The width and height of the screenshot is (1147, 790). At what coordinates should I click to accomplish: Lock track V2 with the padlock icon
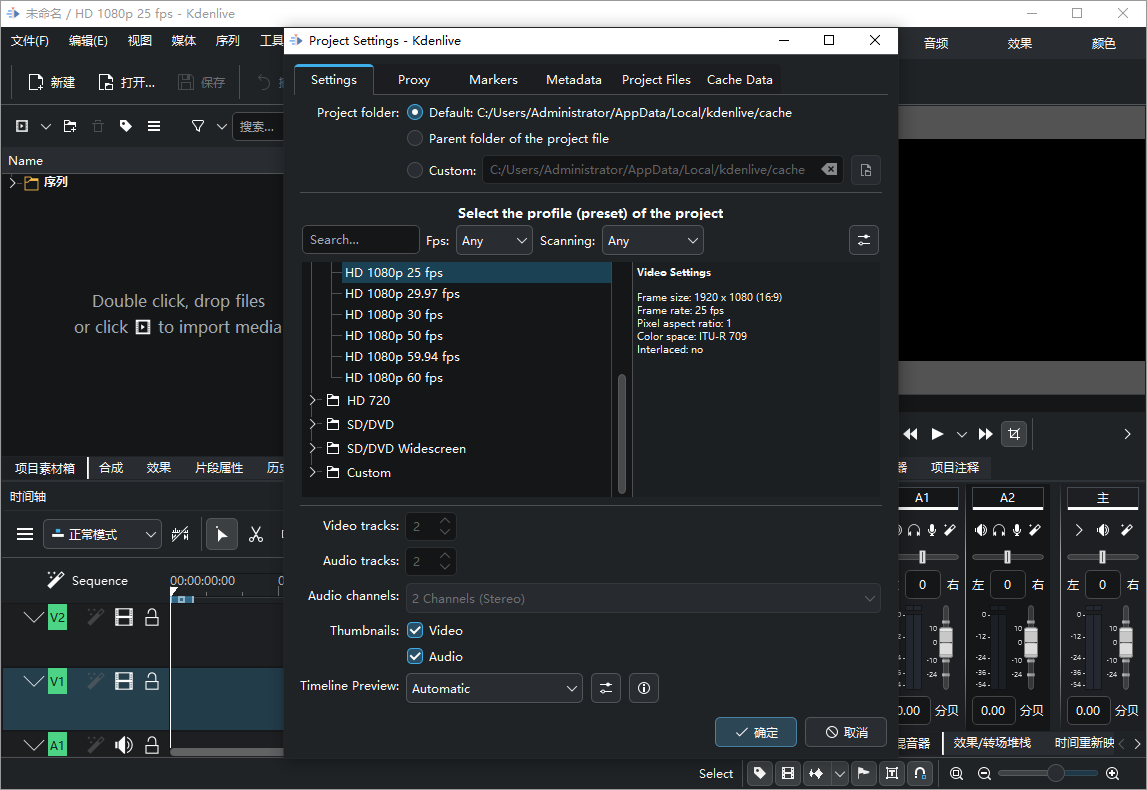tap(152, 618)
